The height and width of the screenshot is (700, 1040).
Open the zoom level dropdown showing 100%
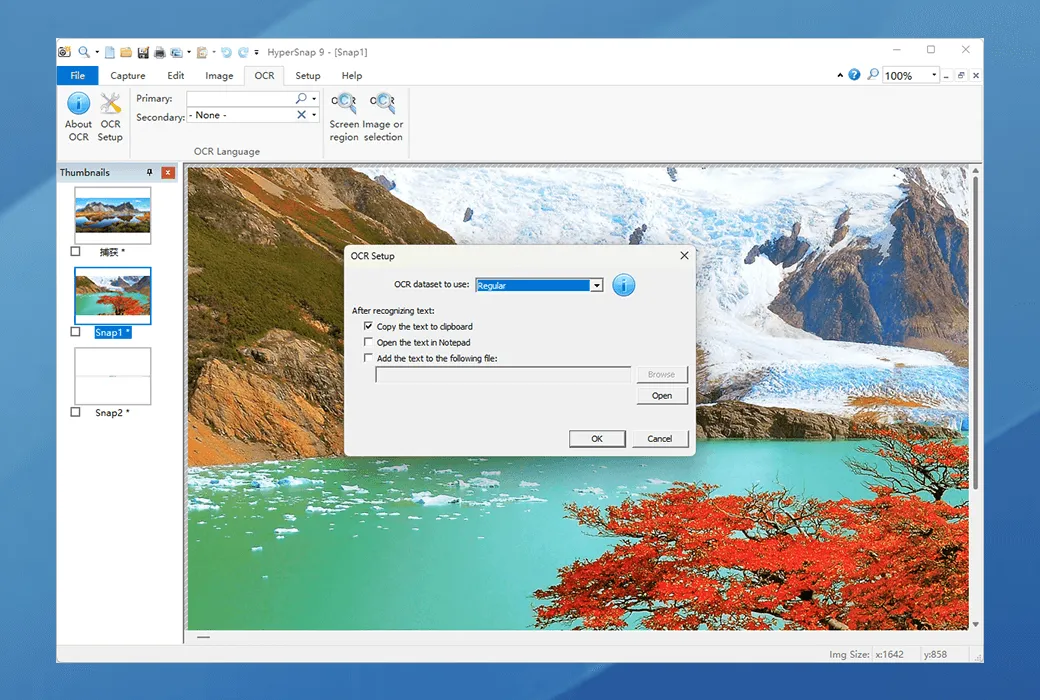[931, 75]
